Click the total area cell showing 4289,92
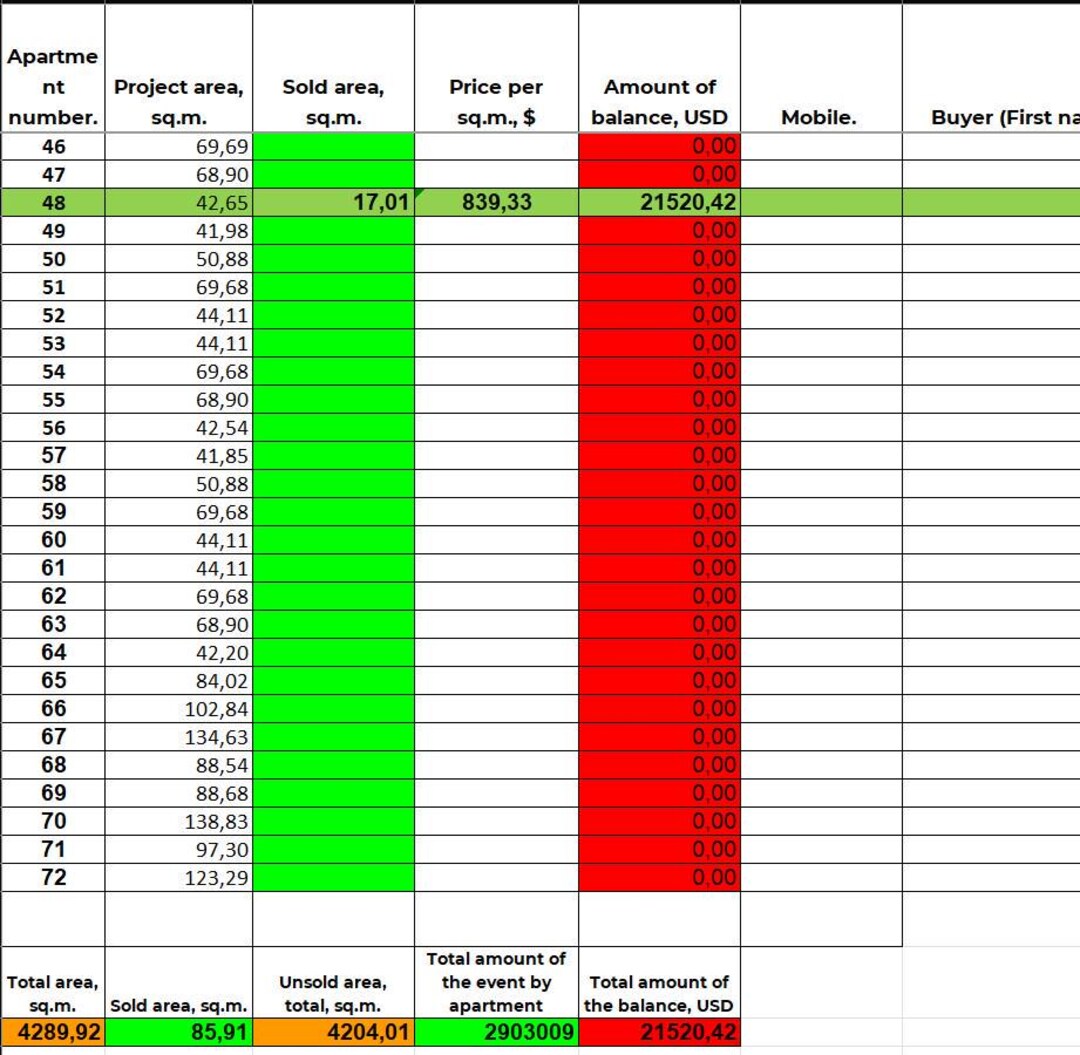This screenshot has height=1055, width=1080. (x=52, y=1032)
